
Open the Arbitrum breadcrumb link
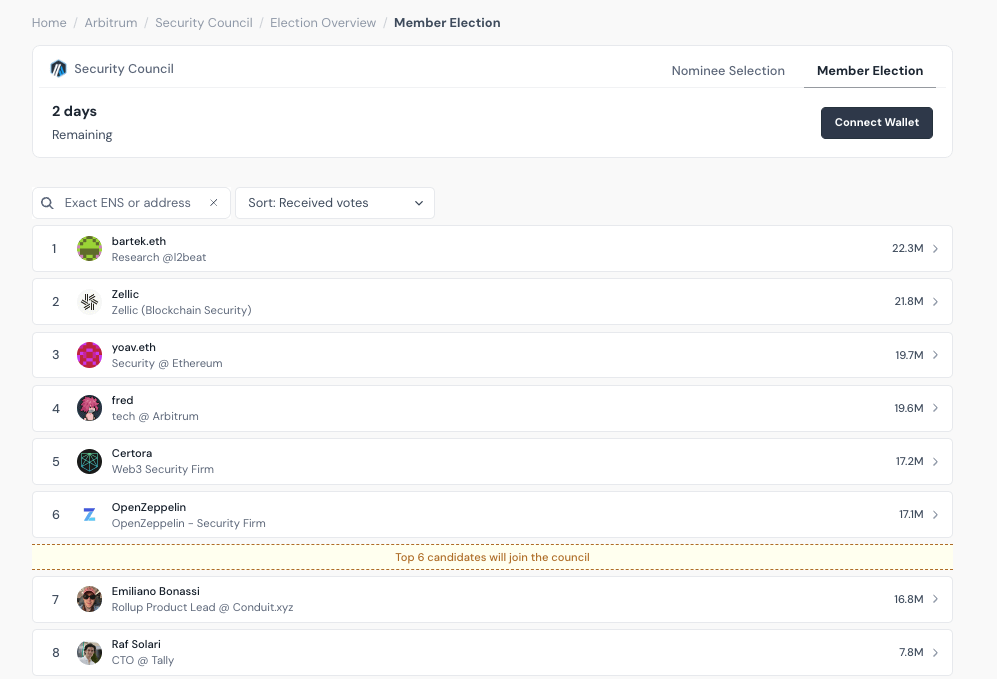(x=111, y=23)
